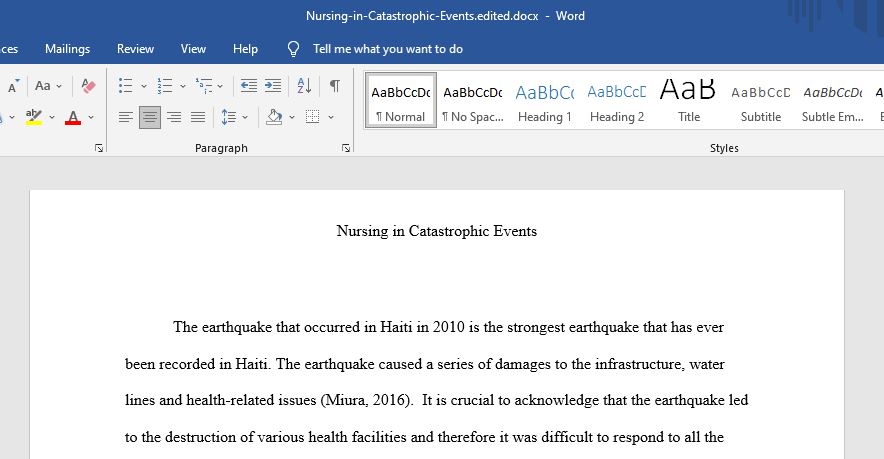Click the Sort A-Z icon
This screenshot has height=459, width=884.
tap(304, 86)
